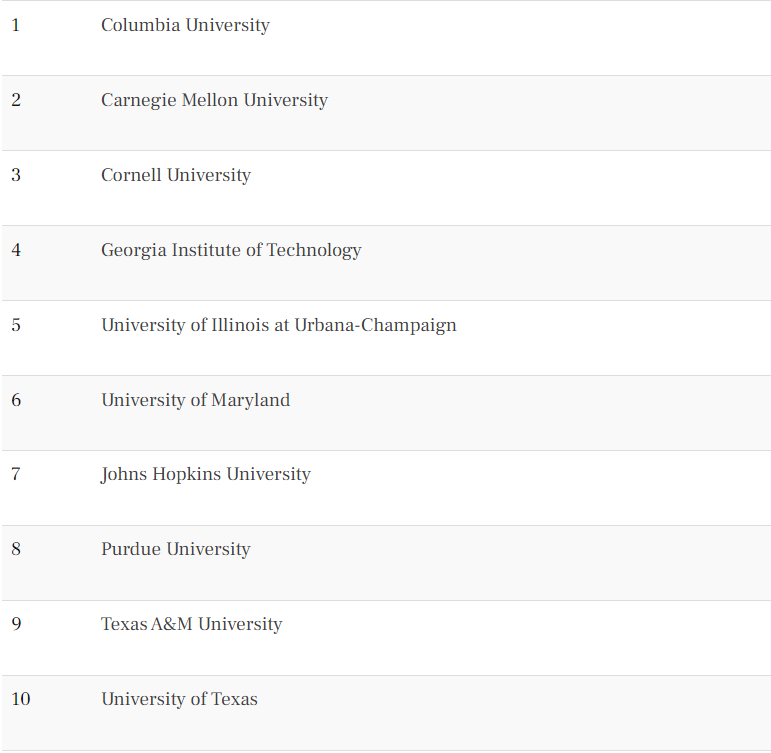Click the Columbia University row text
This screenshot has width=771, height=753.
click(x=185, y=25)
